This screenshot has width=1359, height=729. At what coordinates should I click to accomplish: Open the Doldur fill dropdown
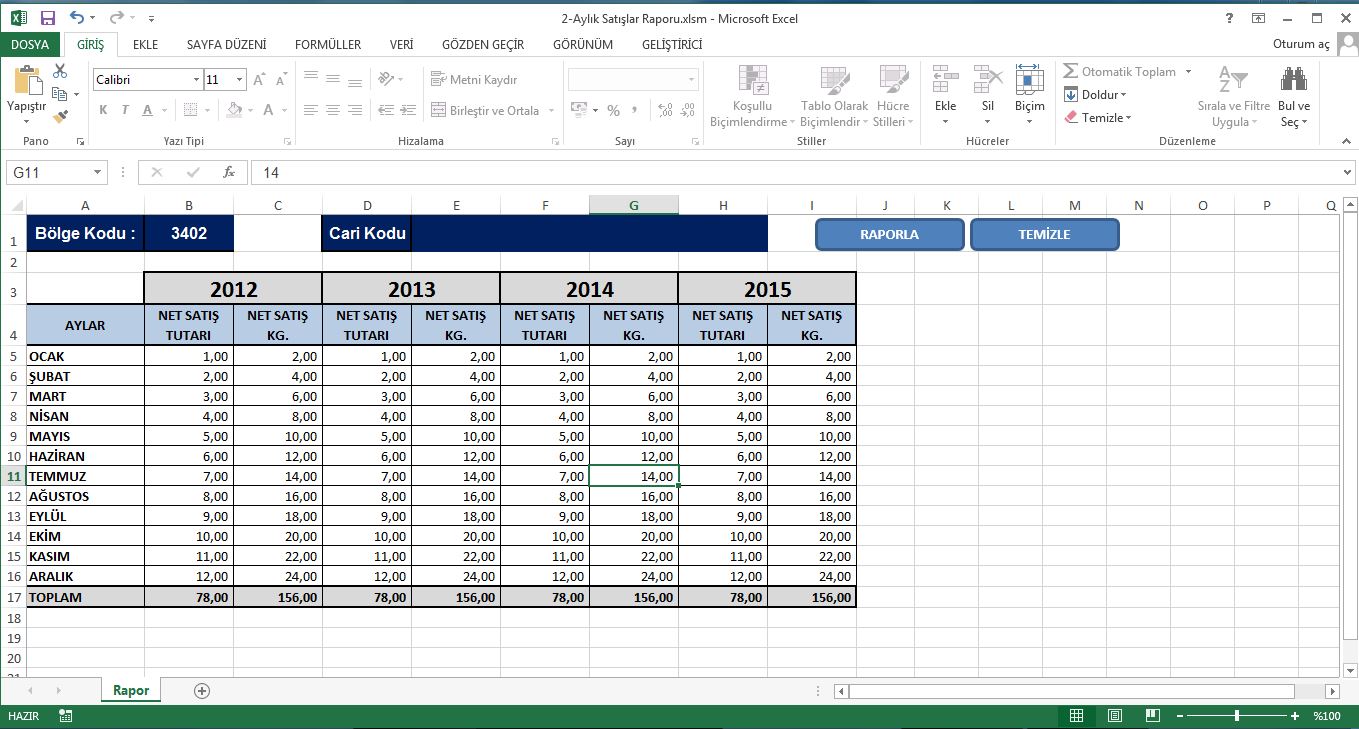(x=1095, y=94)
